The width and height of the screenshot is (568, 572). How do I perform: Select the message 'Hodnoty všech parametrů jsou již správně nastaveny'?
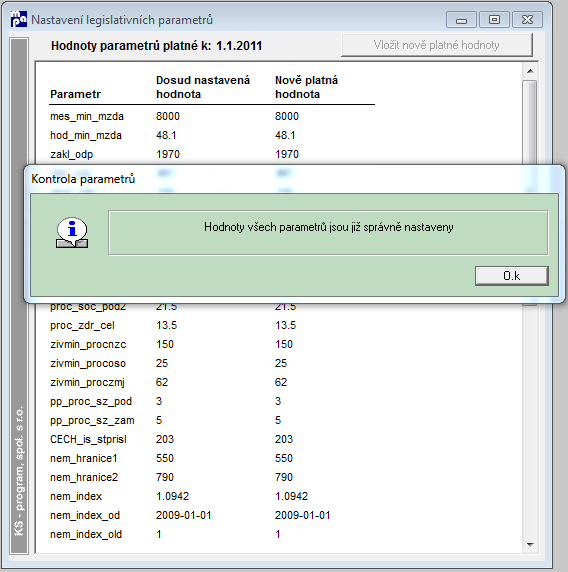coord(328,227)
